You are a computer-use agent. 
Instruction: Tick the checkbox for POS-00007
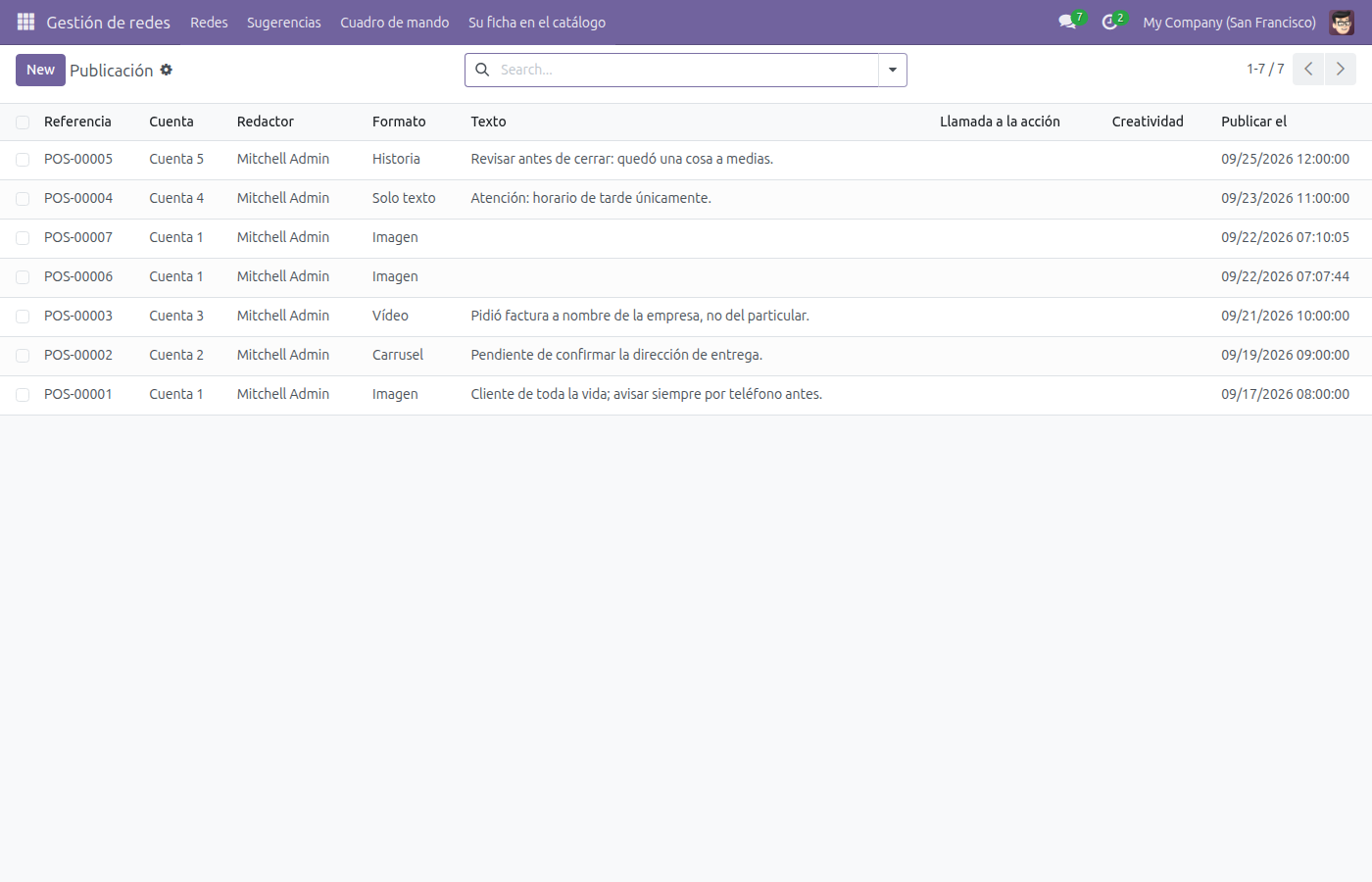(23, 238)
